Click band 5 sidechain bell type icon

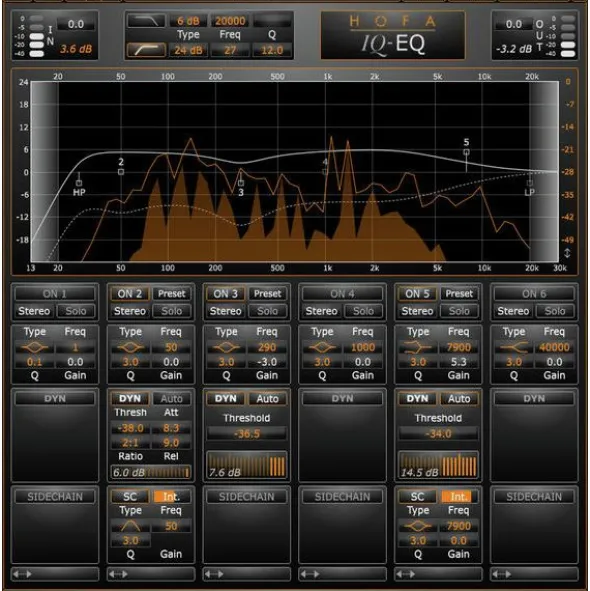tap(418, 526)
